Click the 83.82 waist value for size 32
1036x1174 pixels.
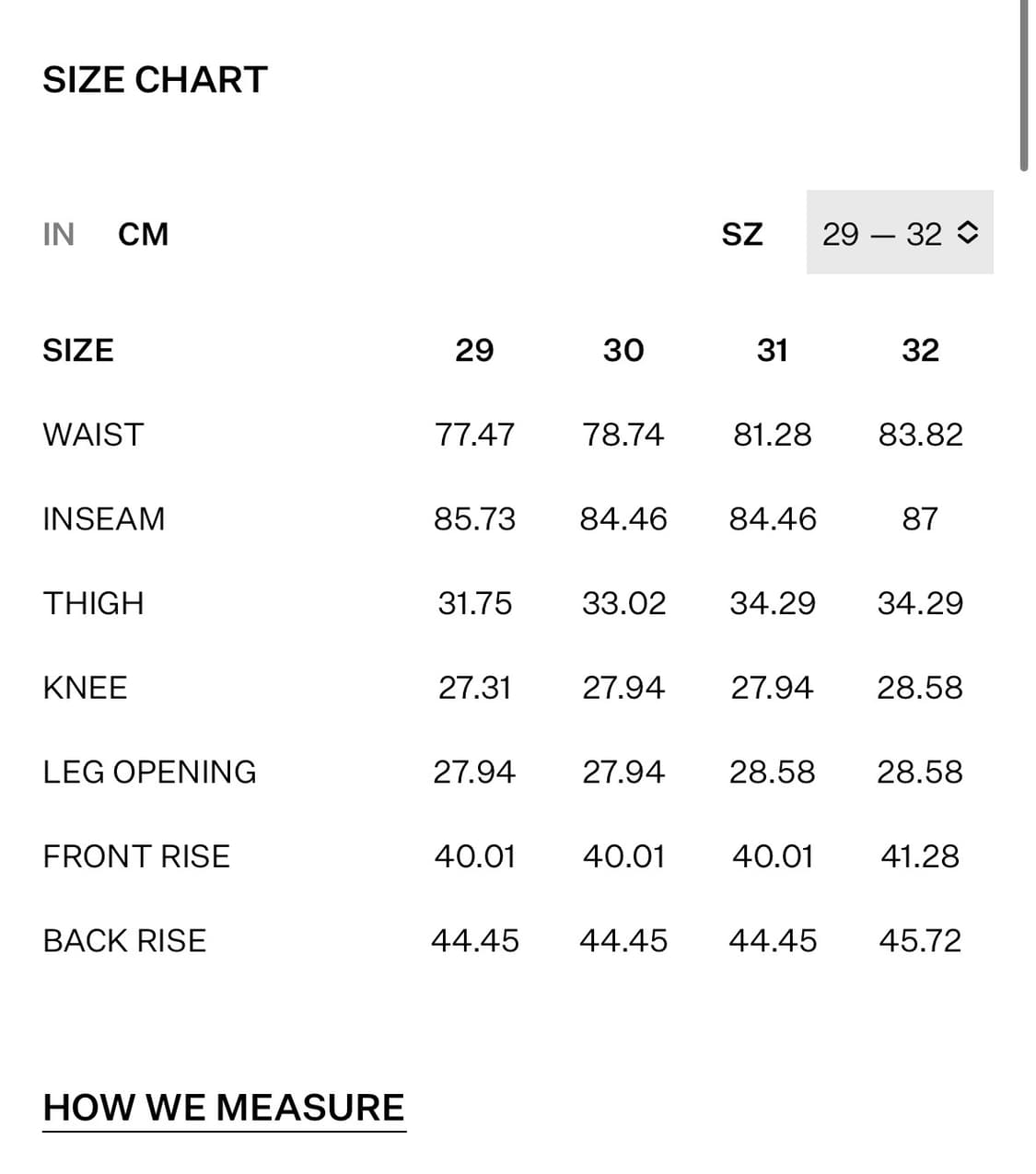[x=920, y=435]
